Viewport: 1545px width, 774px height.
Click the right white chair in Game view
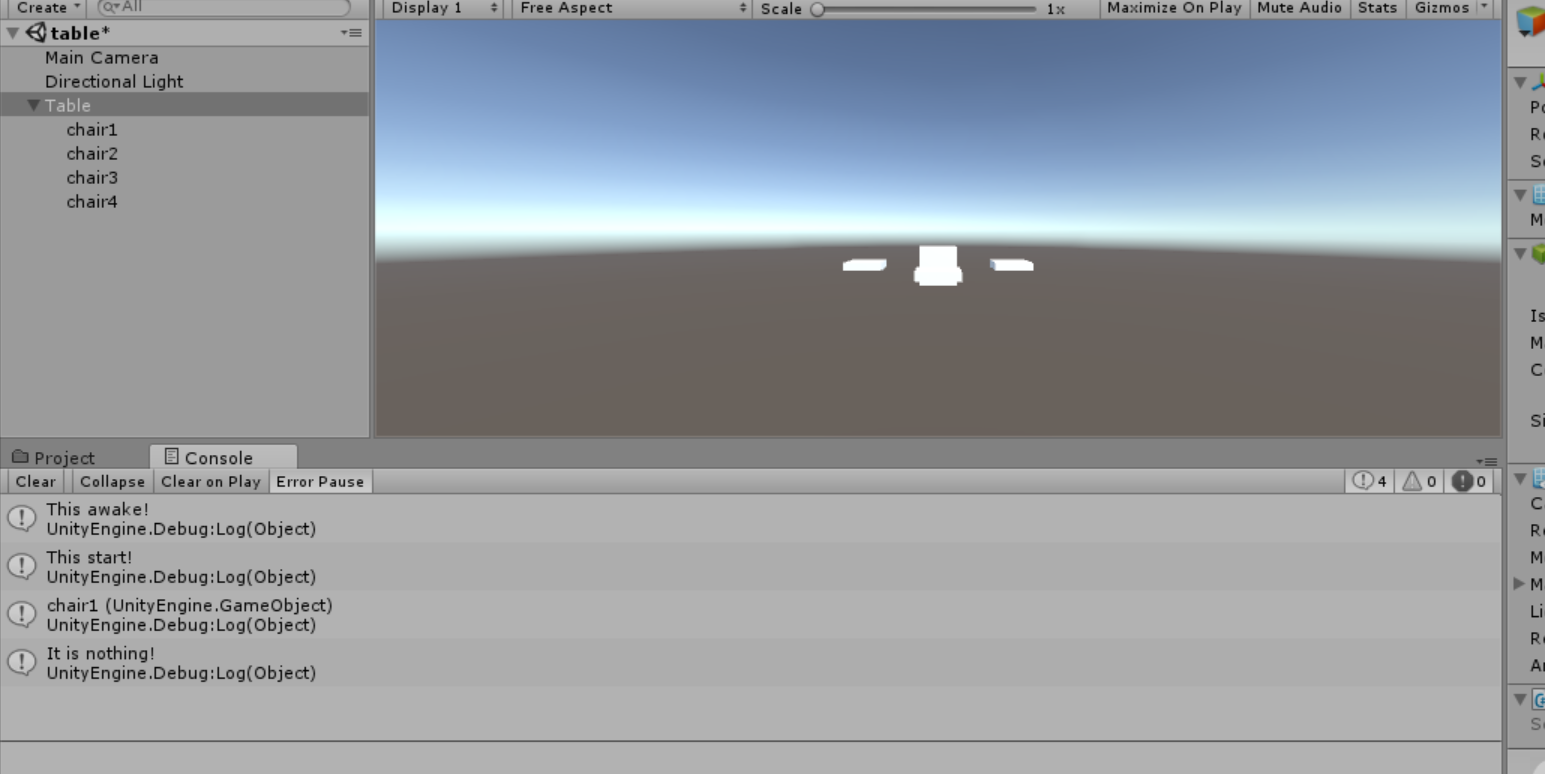click(x=1011, y=265)
